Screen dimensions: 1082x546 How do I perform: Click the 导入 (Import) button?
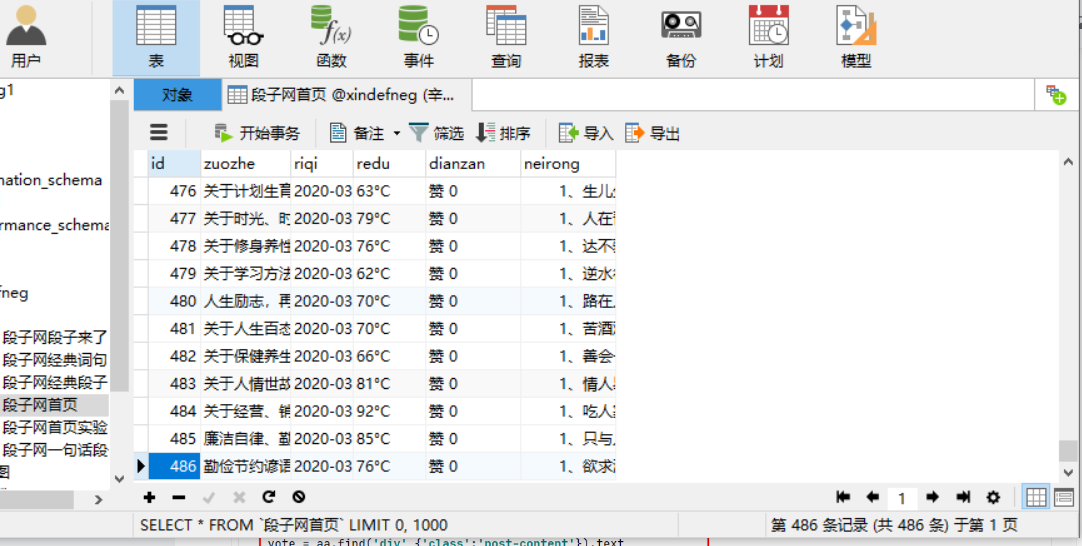click(586, 133)
